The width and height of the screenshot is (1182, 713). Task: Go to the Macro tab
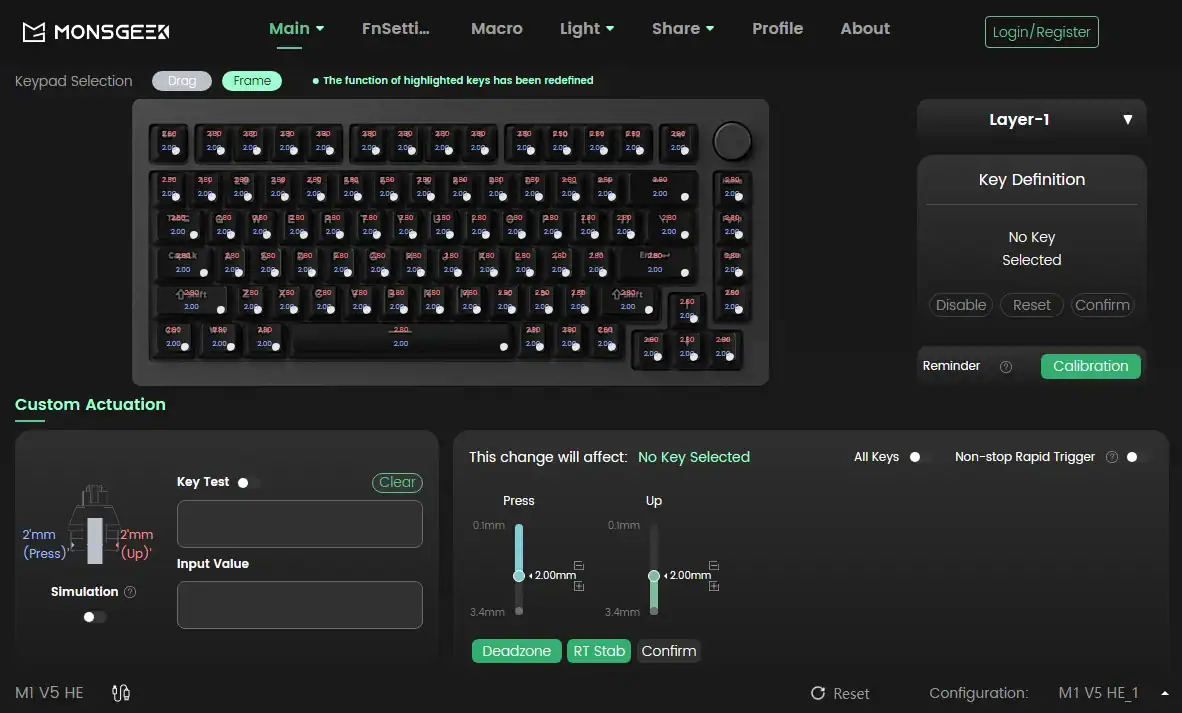pyautogui.click(x=497, y=29)
